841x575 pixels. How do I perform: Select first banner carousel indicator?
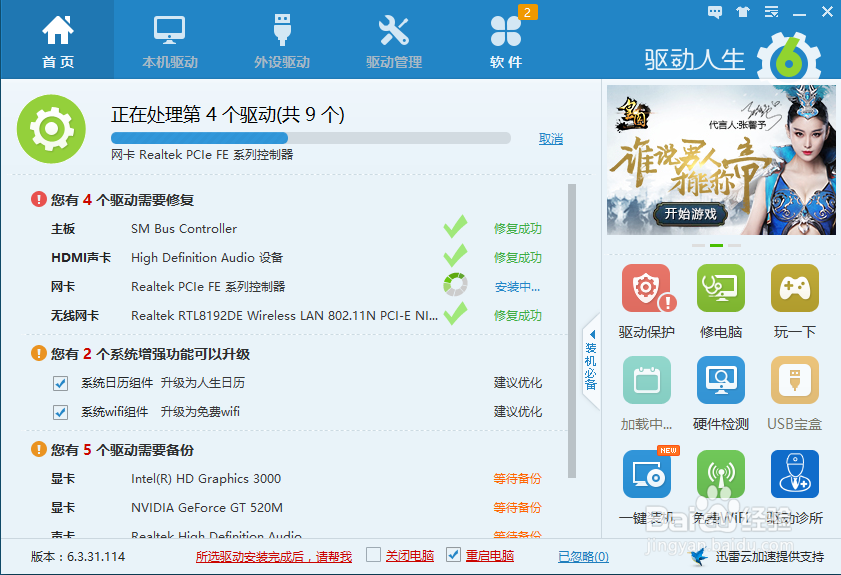[x=698, y=245]
